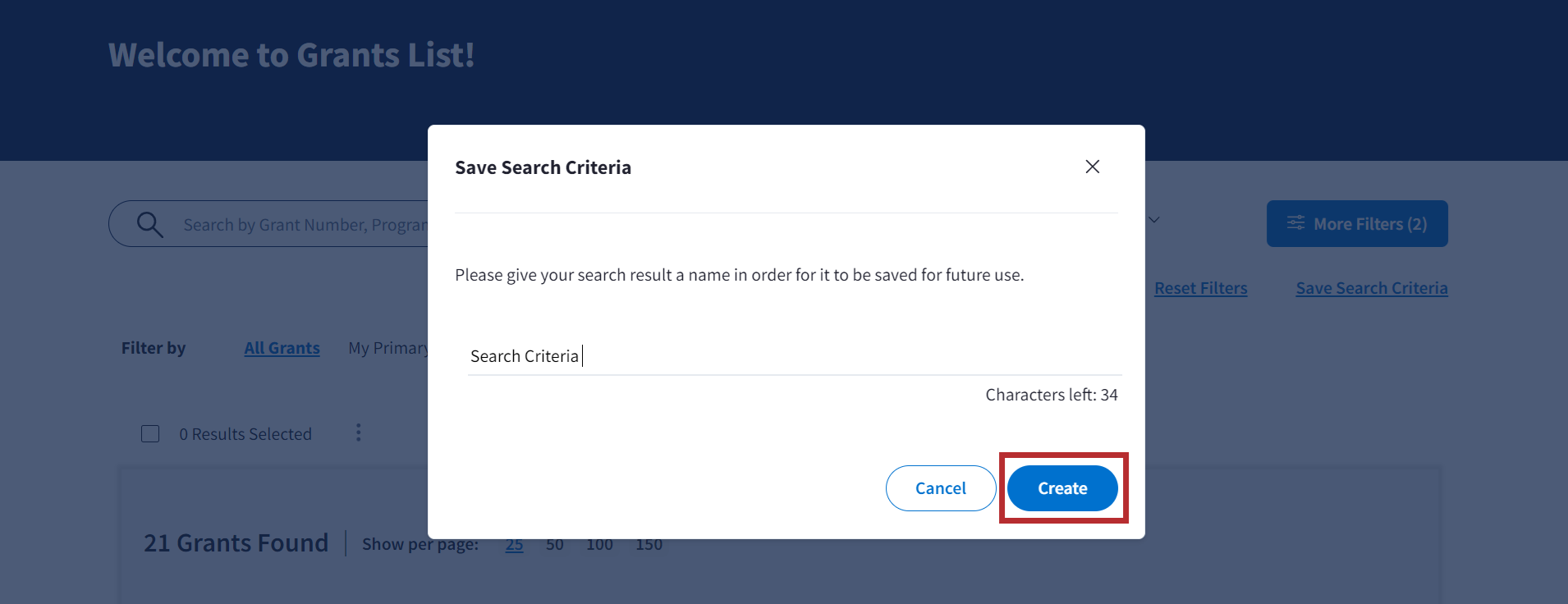
Task: Expand the dropdown chevron beside More Filters
Action: pos(1153,220)
